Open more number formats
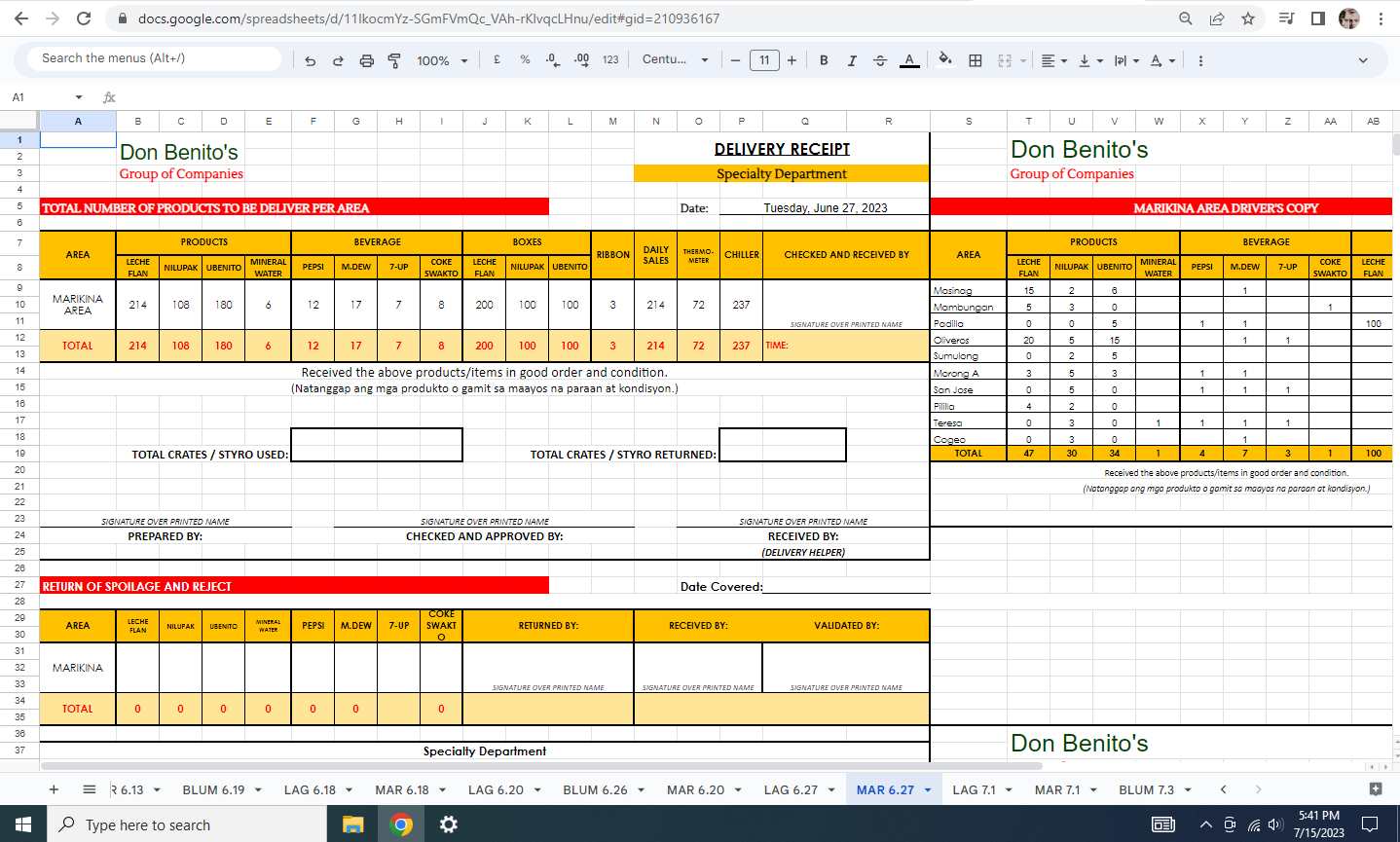Image resolution: width=1400 pixels, height=842 pixels. click(x=610, y=60)
